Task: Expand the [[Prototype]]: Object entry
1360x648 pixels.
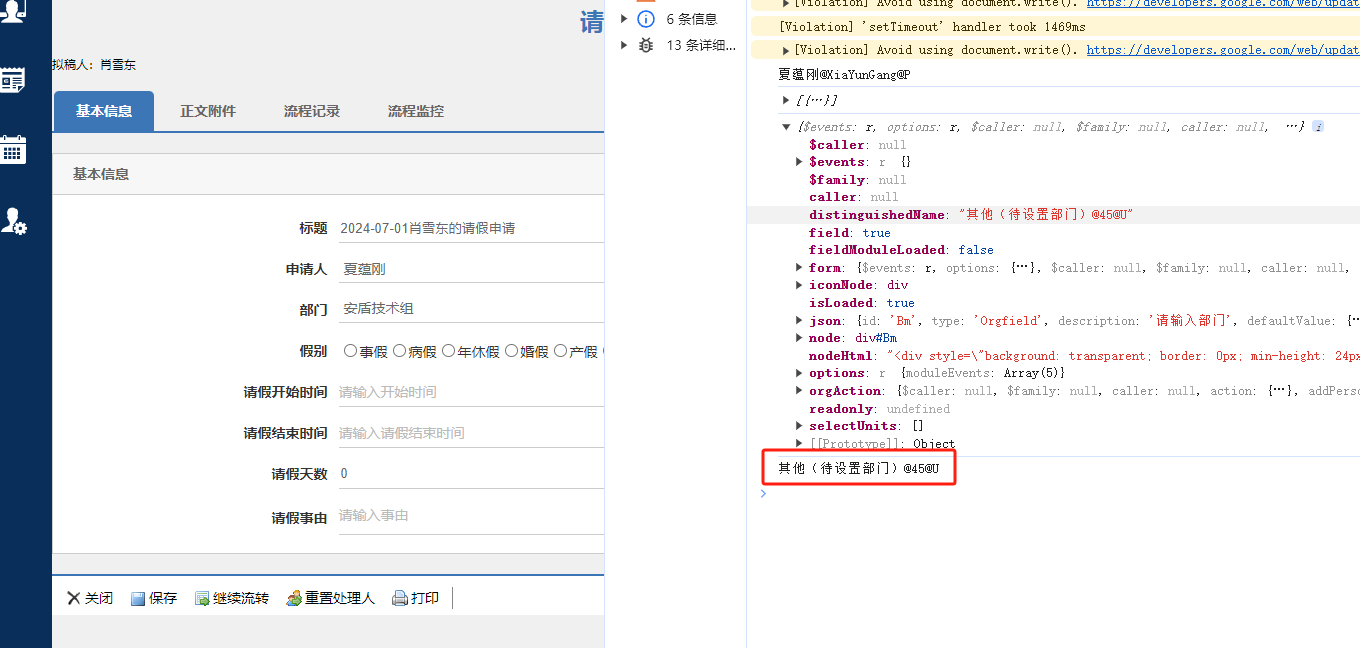Action: [799, 443]
